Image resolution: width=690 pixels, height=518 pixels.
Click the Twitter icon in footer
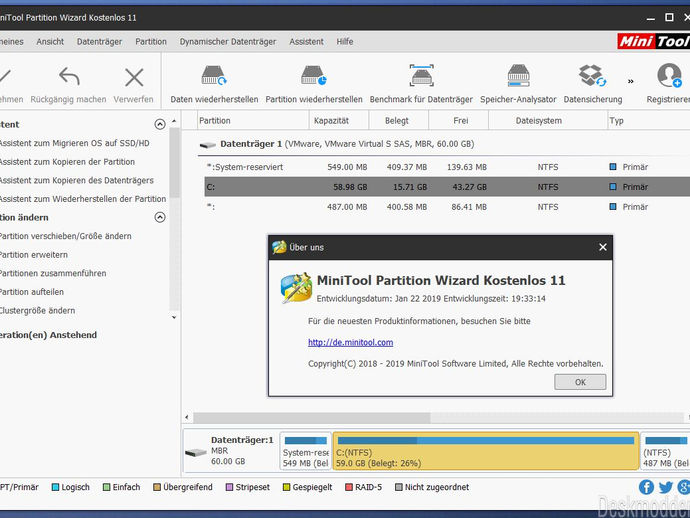tap(665, 487)
